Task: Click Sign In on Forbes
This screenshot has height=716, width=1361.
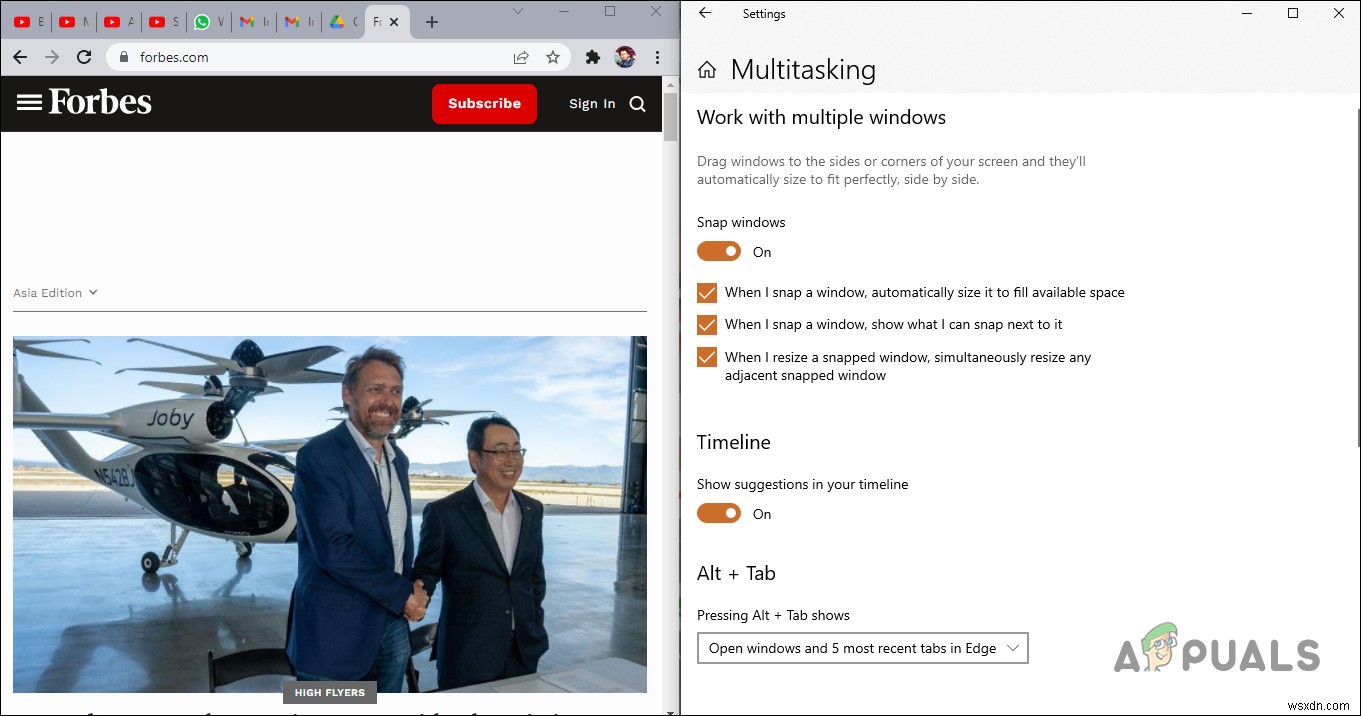Action: click(592, 104)
